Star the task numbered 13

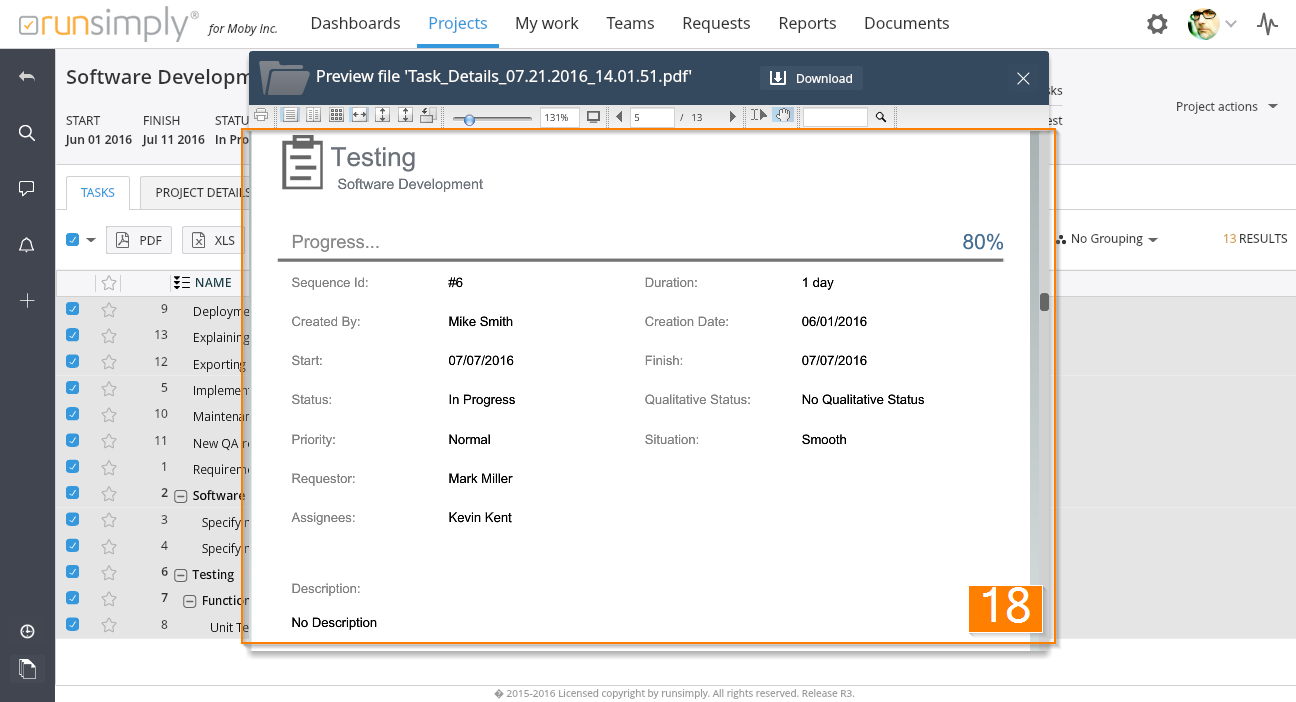pos(109,336)
